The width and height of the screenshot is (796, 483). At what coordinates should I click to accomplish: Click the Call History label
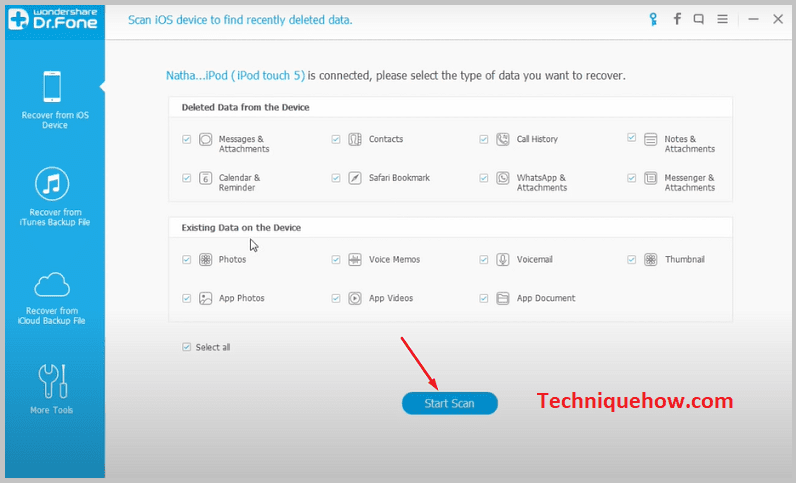tap(537, 139)
